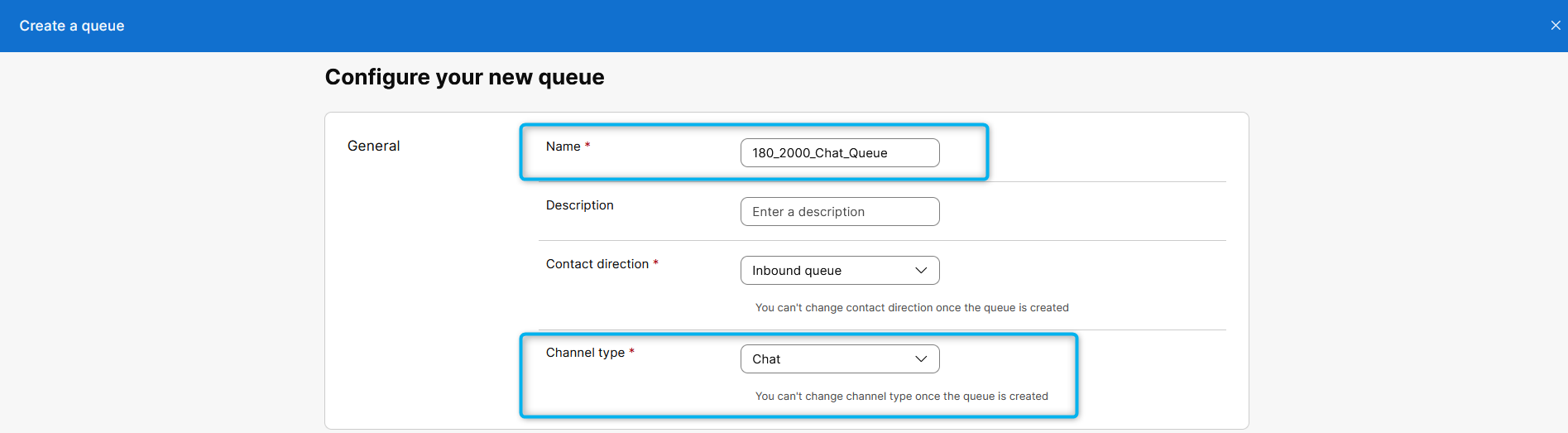This screenshot has width=1568, height=433.
Task: Click the chevron beside Chat
Action: [920, 359]
